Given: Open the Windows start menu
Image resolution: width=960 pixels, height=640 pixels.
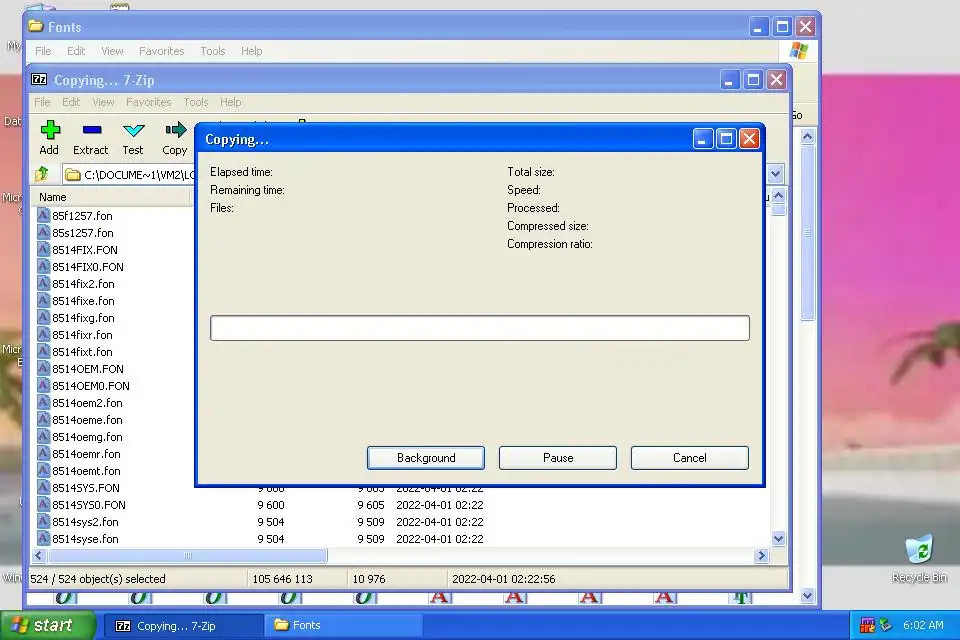Looking at the screenshot, I should click(48, 625).
